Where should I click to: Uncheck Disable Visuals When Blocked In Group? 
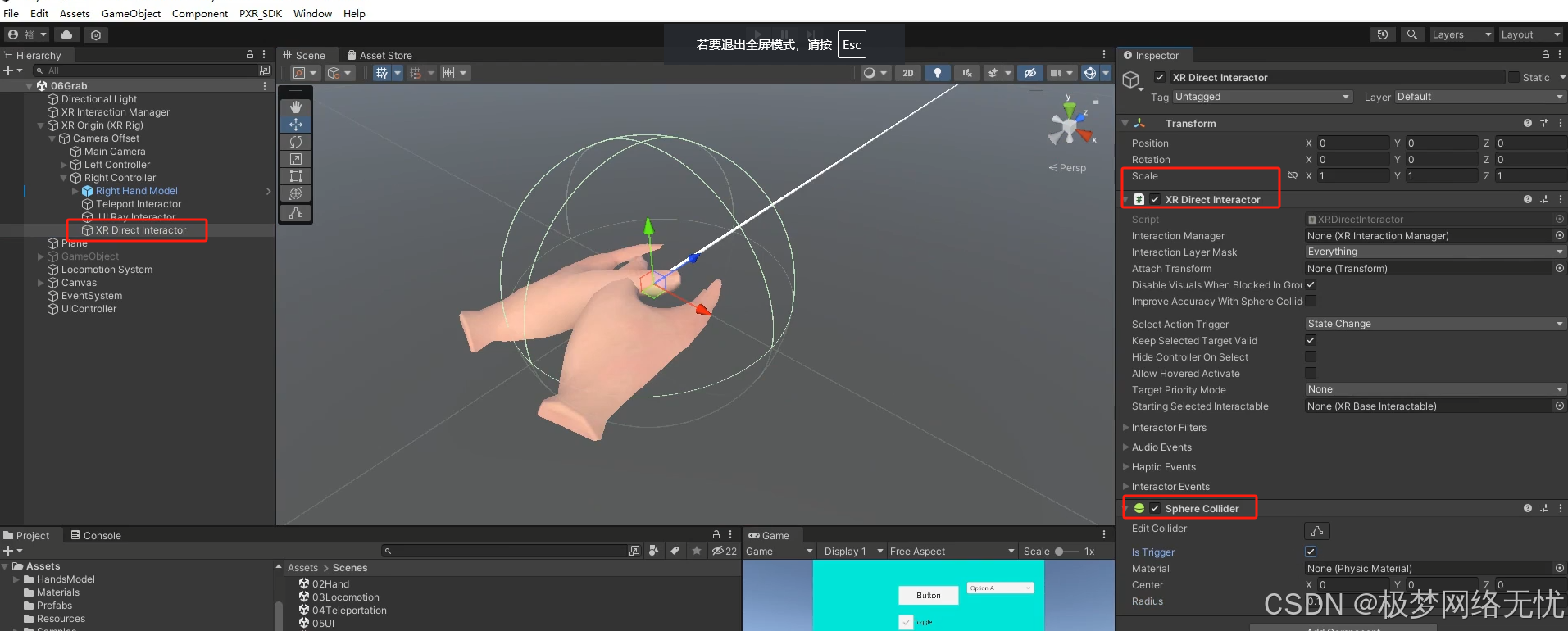1311,284
